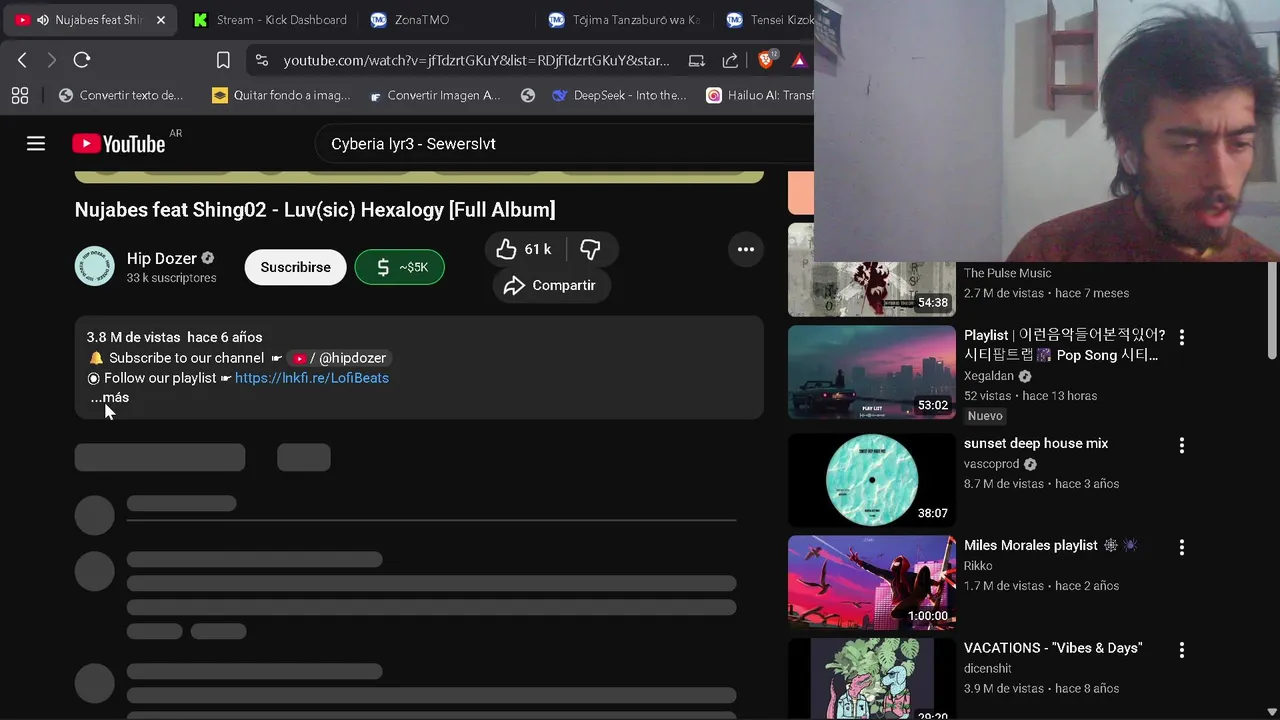Open options for Miles Morales playlist

tap(1182, 547)
